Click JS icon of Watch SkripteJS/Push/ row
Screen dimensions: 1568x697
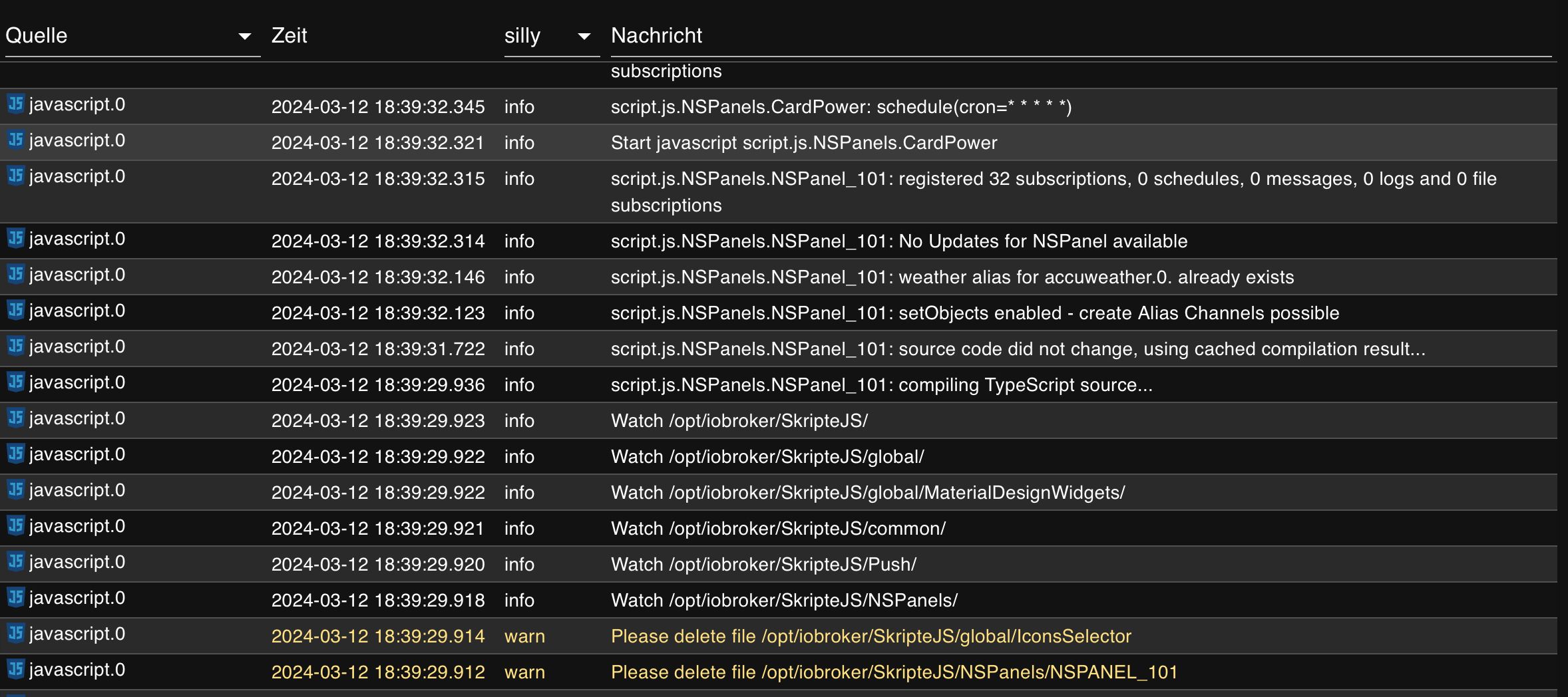(x=15, y=562)
